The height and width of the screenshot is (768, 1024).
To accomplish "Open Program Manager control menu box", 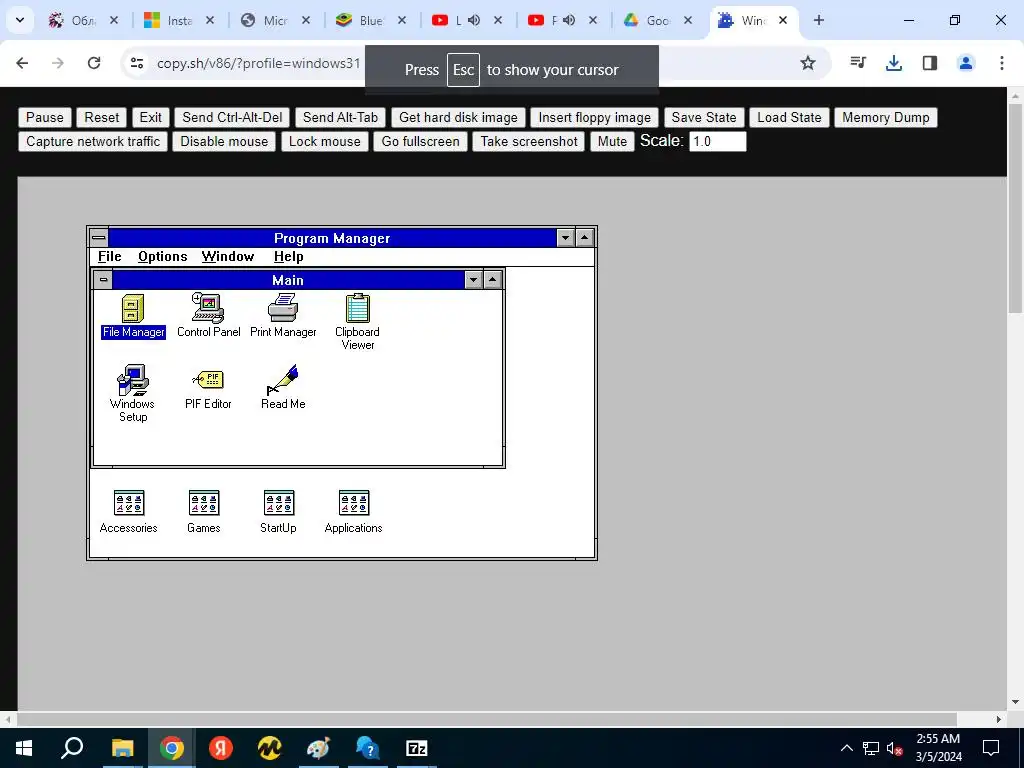I will [x=99, y=238].
